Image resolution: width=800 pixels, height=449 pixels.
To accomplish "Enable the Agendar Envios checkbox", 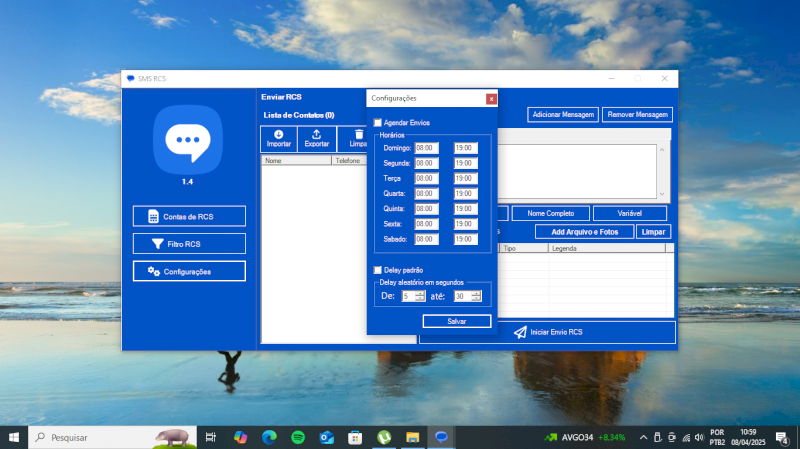I will coord(377,123).
